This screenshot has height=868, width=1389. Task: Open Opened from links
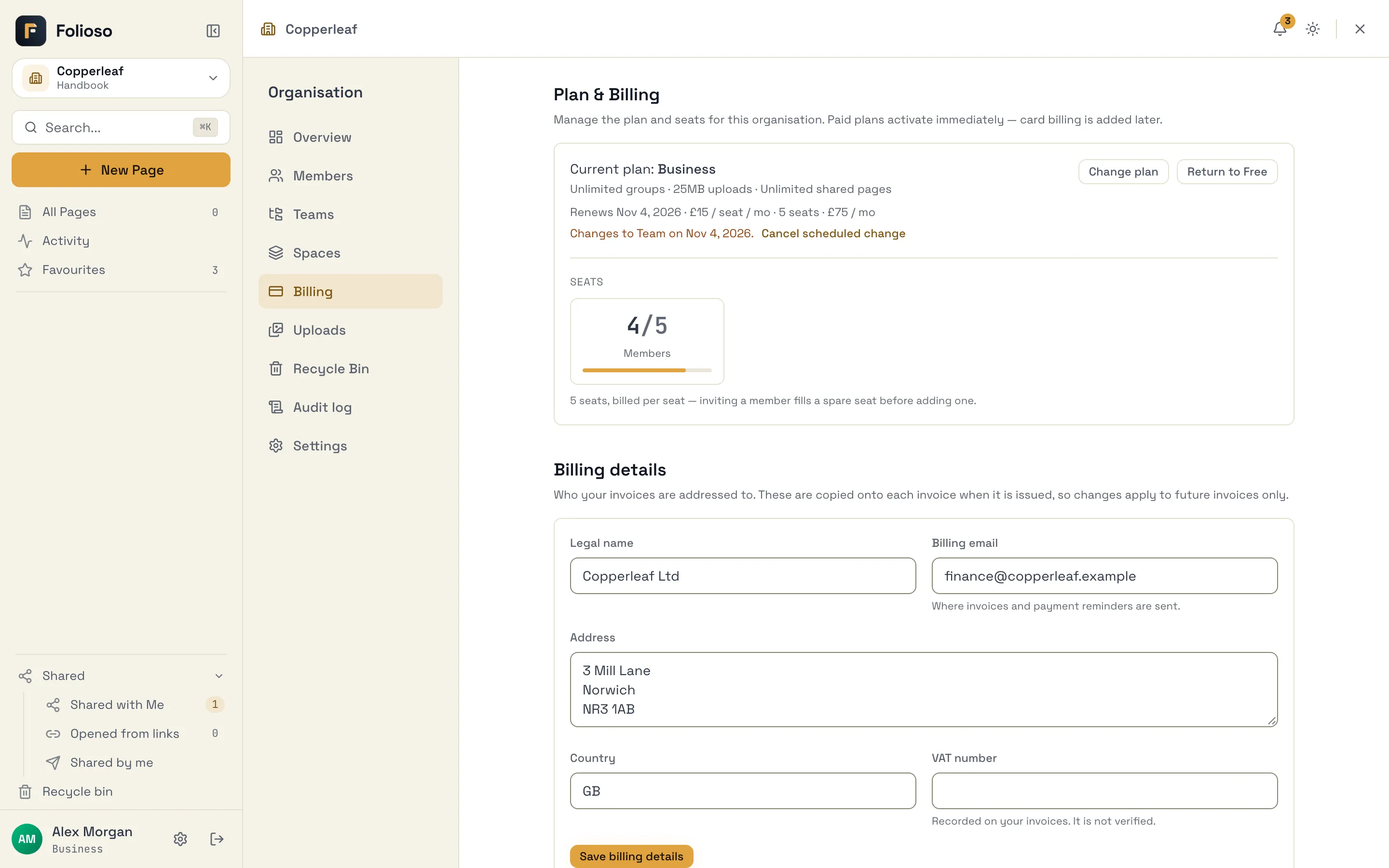(x=135, y=733)
